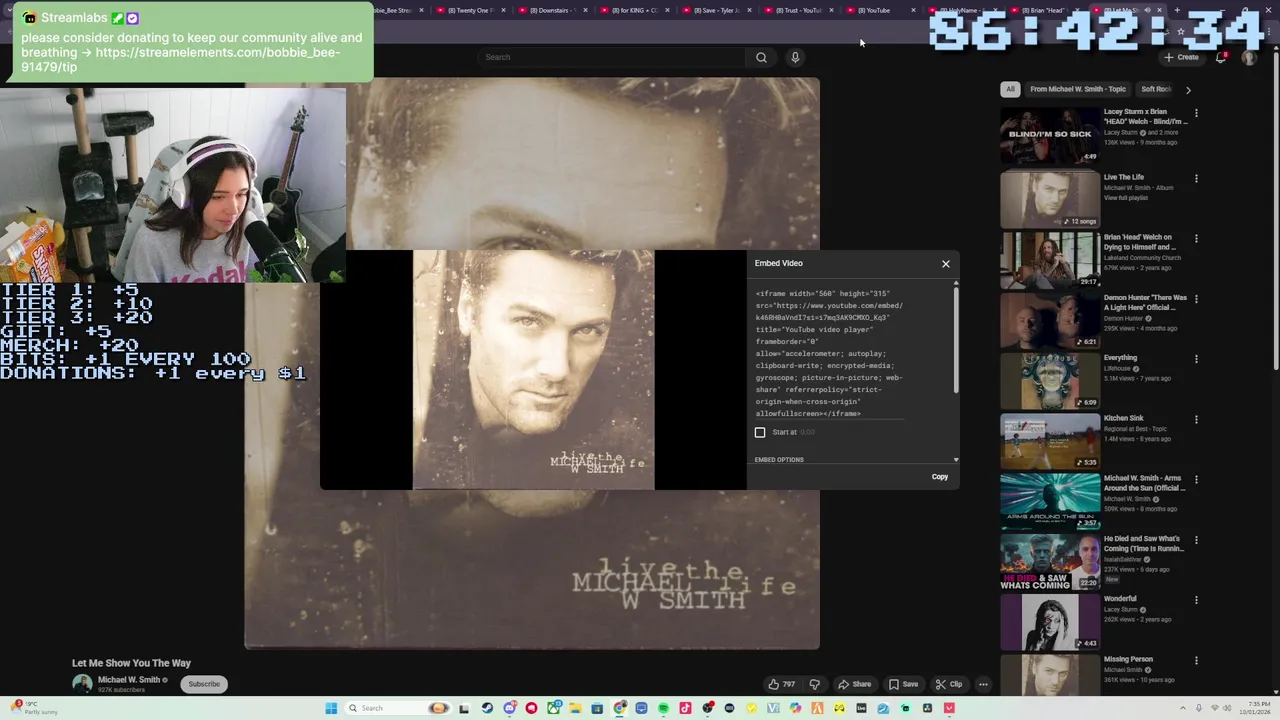Switch to the Save - Tyler J browser tab

click(x=714, y=10)
